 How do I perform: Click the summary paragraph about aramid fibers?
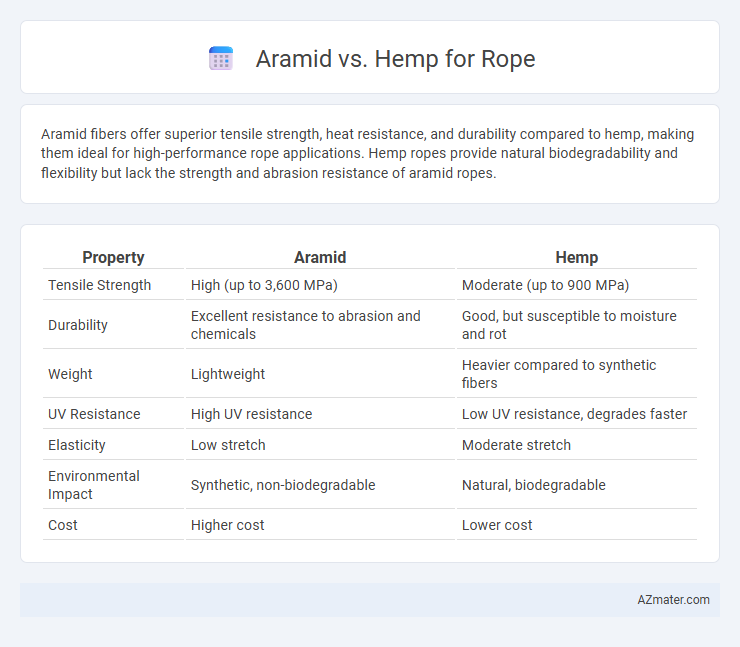pos(368,153)
